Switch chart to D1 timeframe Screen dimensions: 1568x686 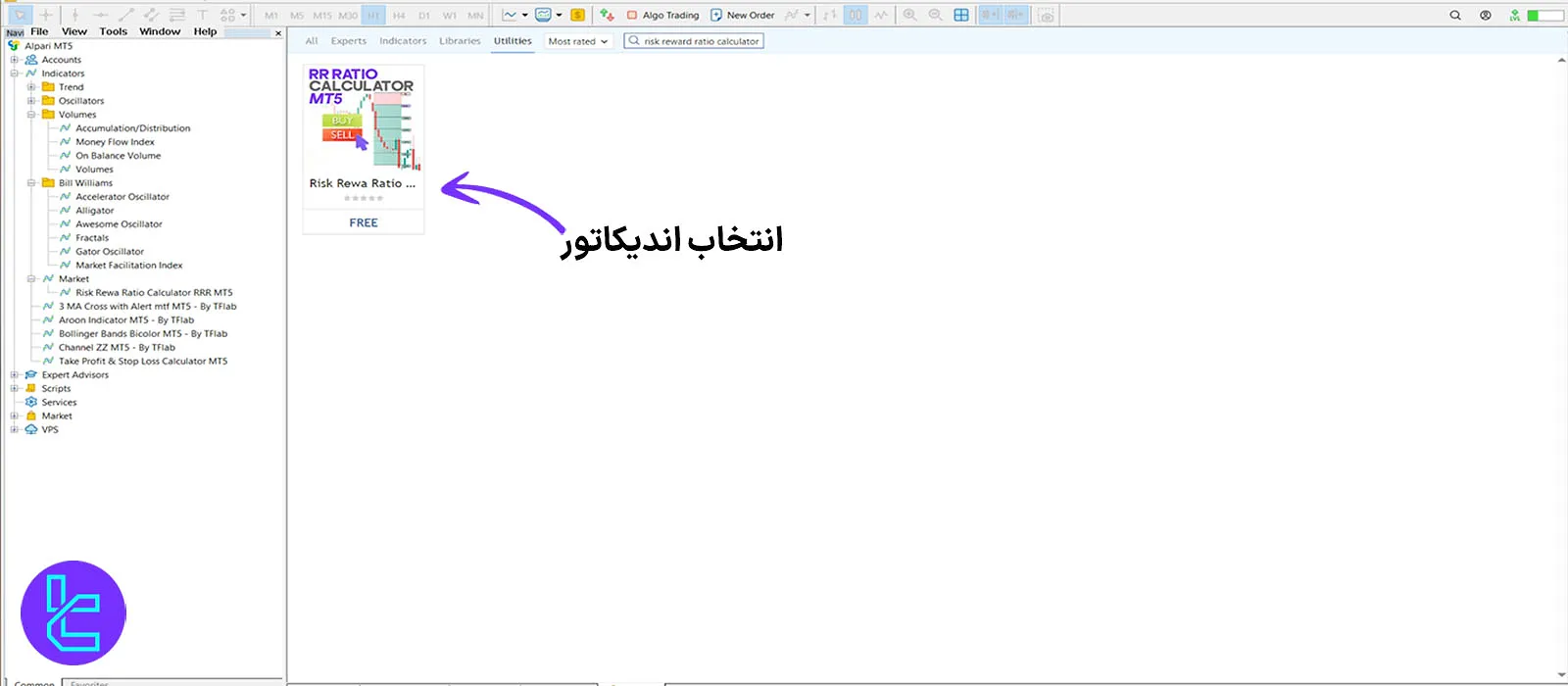pyautogui.click(x=424, y=16)
